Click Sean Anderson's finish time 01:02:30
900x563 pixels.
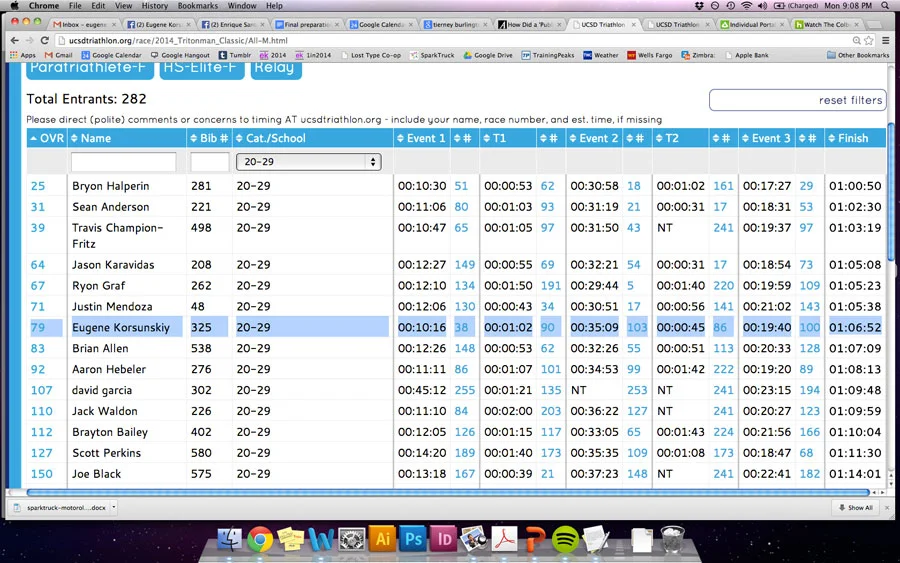pos(855,207)
